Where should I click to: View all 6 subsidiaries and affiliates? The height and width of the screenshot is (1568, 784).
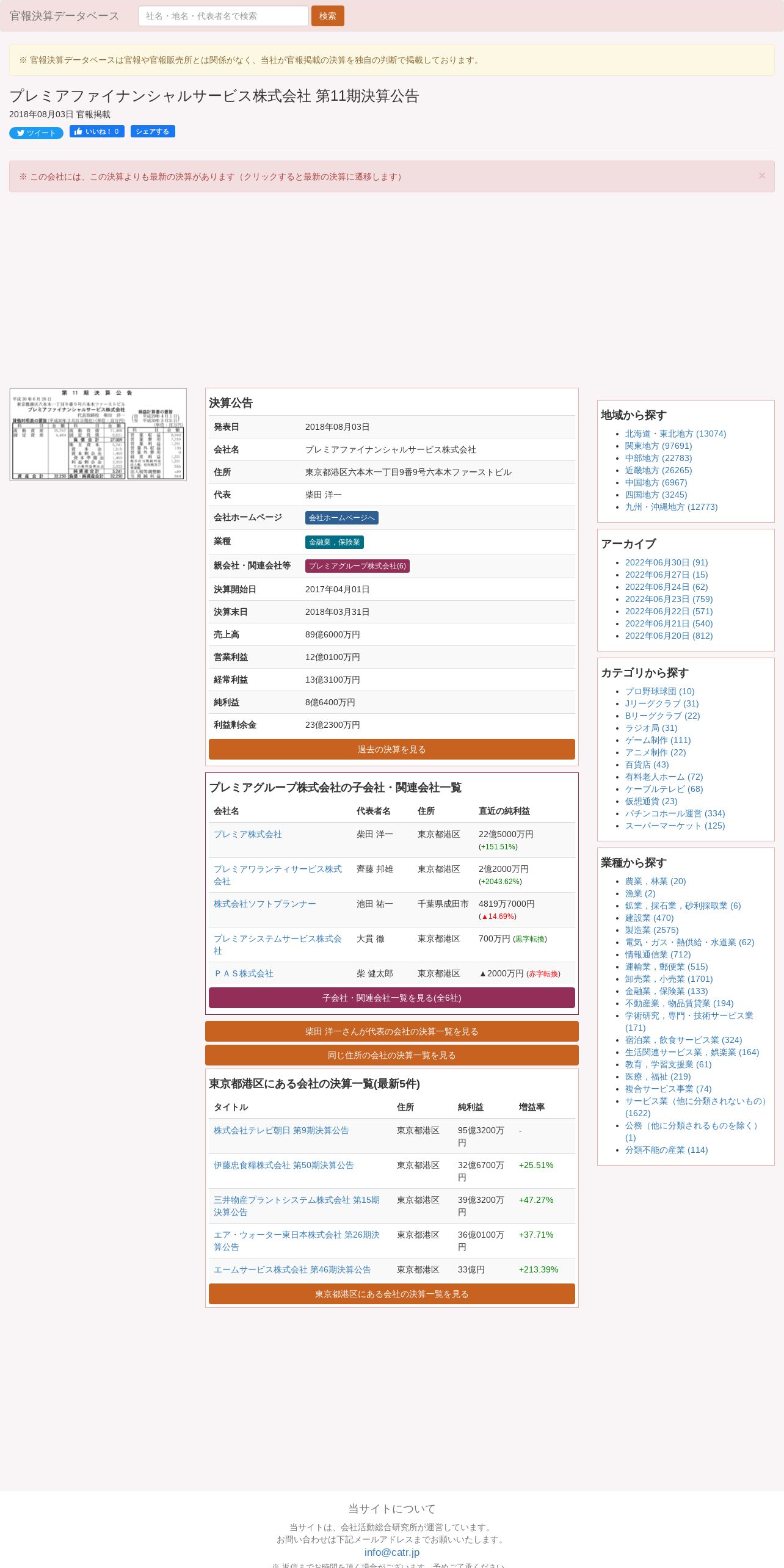[x=392, y=998]
